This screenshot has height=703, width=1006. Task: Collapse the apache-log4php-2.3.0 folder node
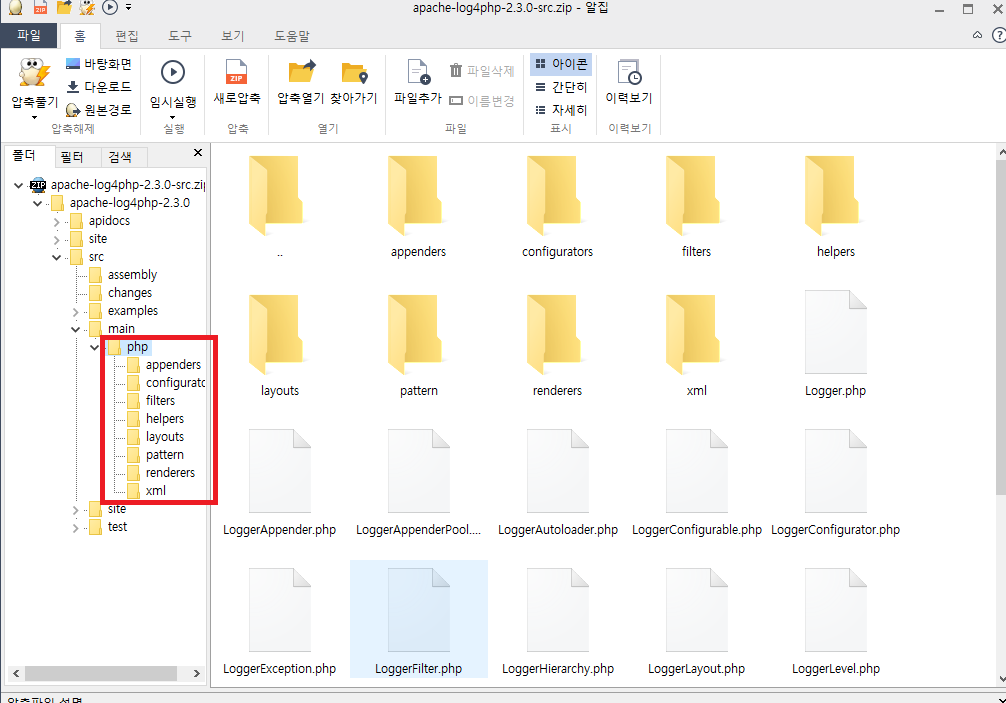coord(37,203)
